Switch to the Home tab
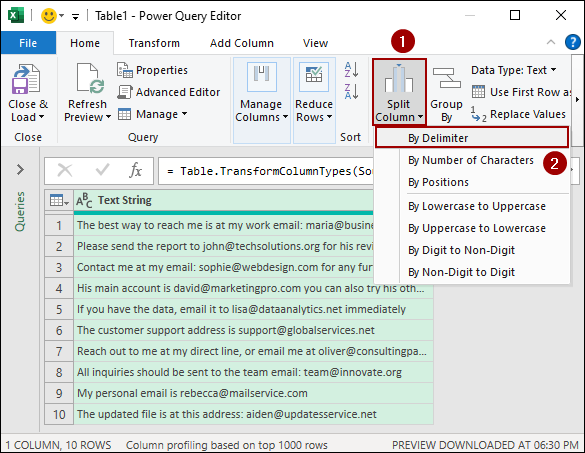Image resolution: width=585 pixels, height=453 pixels. 85,43
